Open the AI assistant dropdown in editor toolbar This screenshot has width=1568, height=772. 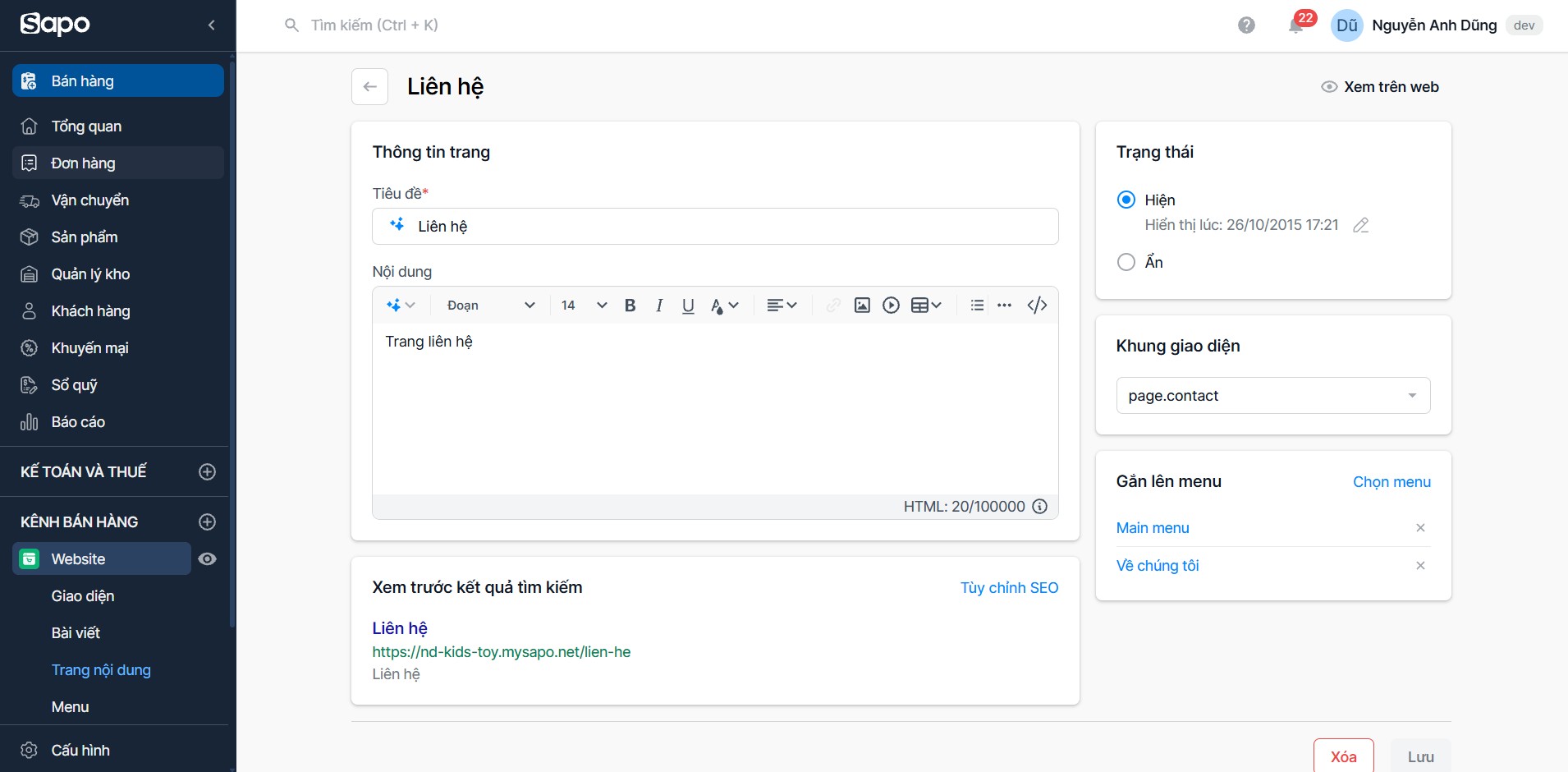click(x=401, y=306)
